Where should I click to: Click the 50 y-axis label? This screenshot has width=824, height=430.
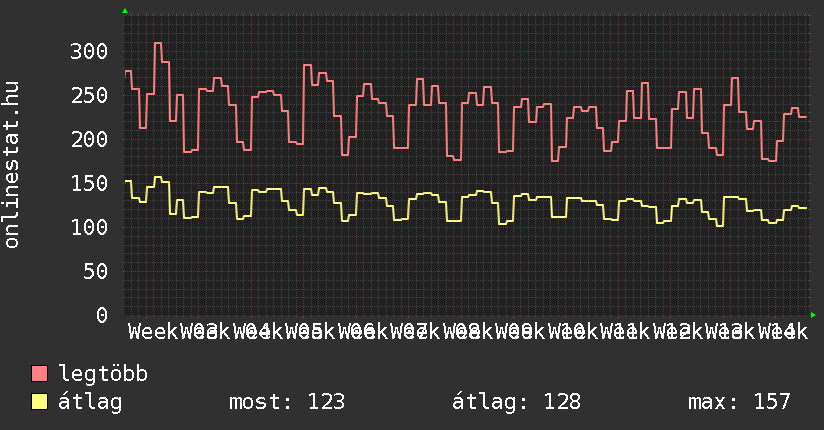point(94,271)
